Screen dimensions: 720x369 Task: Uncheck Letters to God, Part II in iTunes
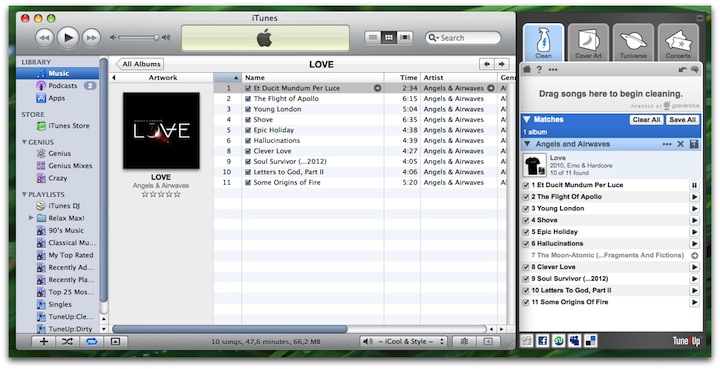pyautogui.click(x=248, y=172)
